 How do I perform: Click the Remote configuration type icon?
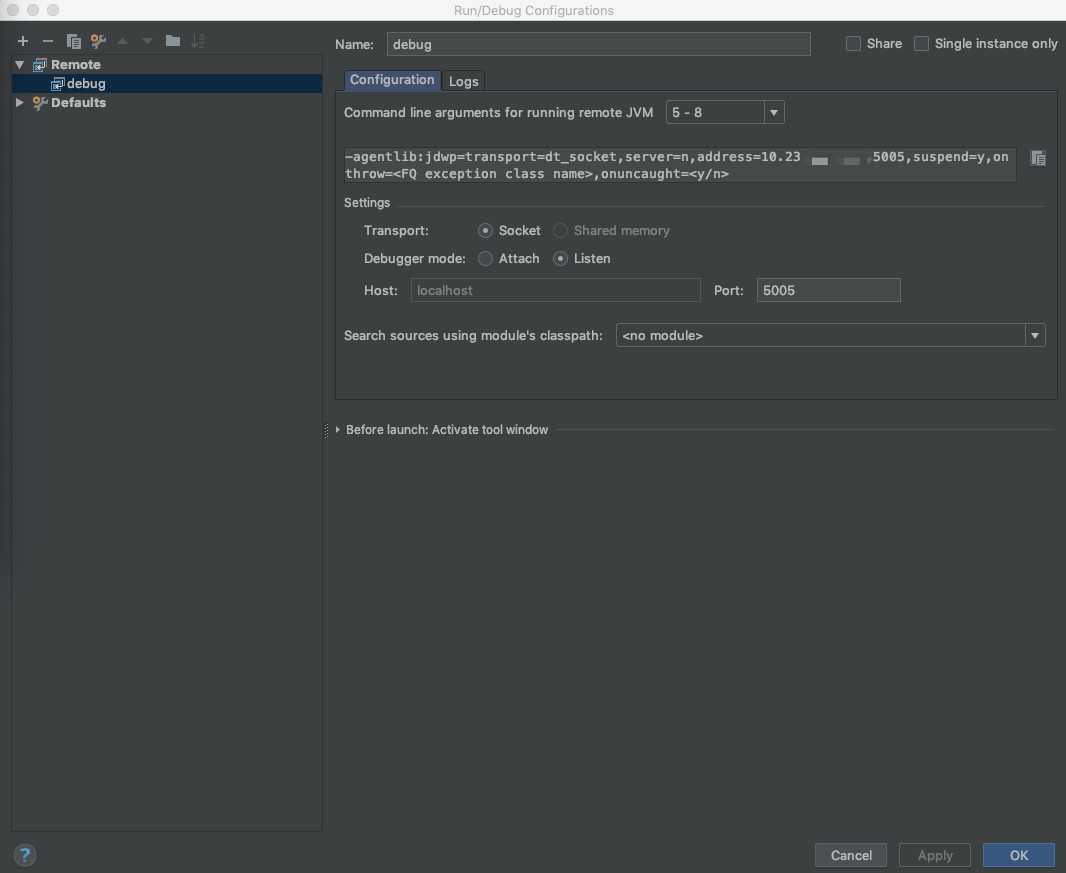click(39, 65)
